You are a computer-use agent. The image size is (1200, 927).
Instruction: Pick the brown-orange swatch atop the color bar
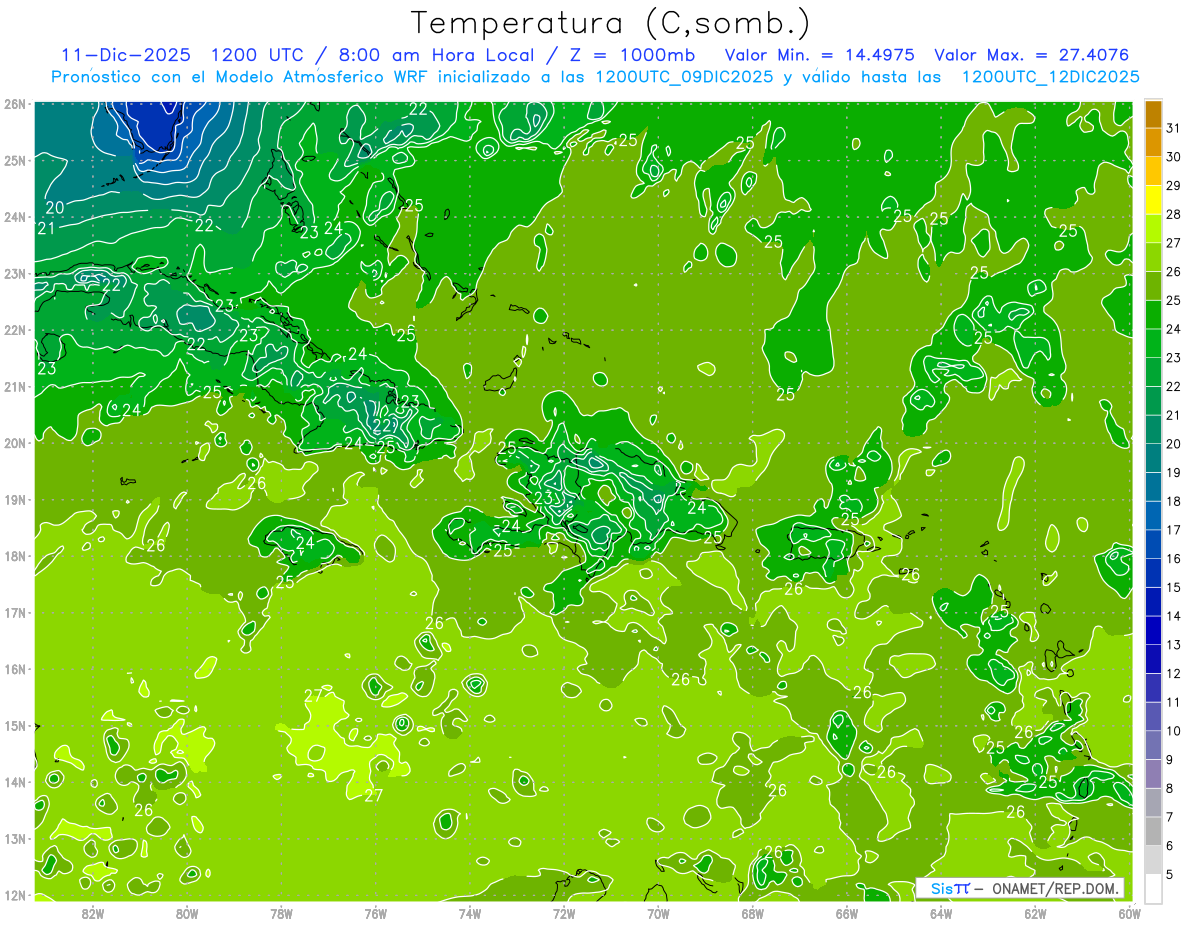(x=1153, y=114)
